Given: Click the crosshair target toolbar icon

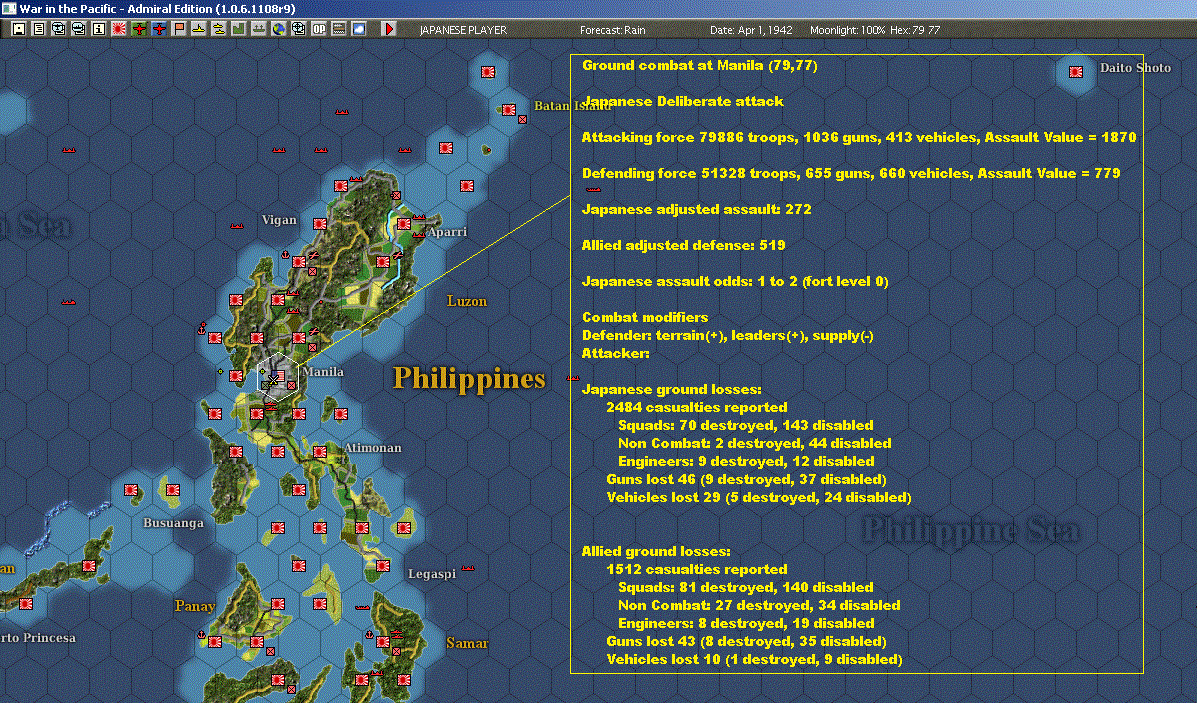Looking at the screenshot, I should pyautogui.click(x=298, y=29).
